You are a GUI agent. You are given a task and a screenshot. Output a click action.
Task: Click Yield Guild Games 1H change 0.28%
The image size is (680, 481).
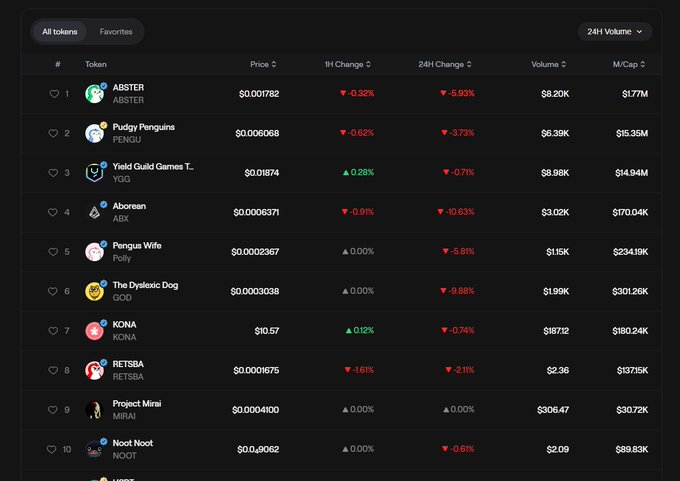point(358,173)
